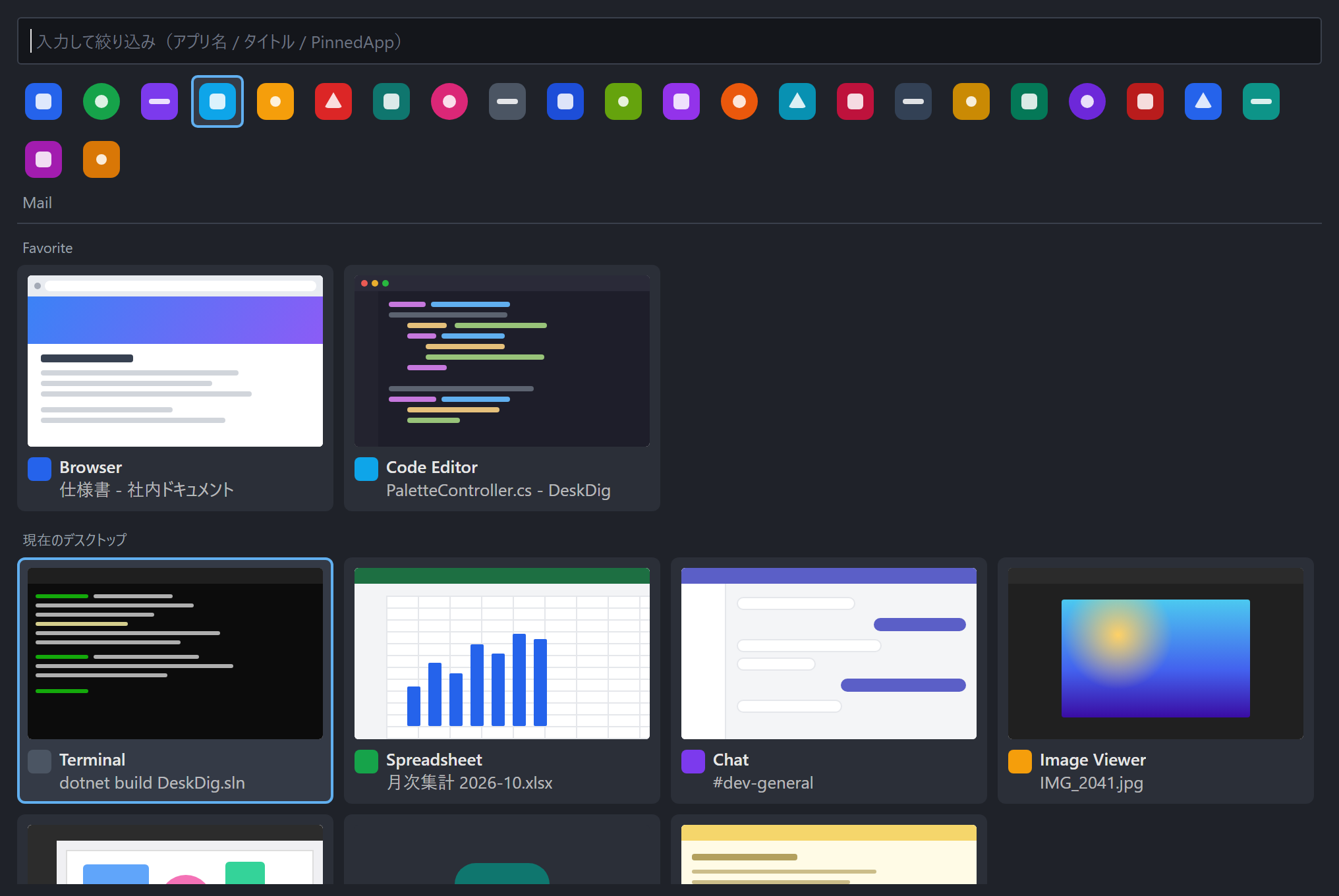The image size is (1339, 896).
Task: Click the highlighted sky-blue pinned app icon
Action: pos(217,101)
